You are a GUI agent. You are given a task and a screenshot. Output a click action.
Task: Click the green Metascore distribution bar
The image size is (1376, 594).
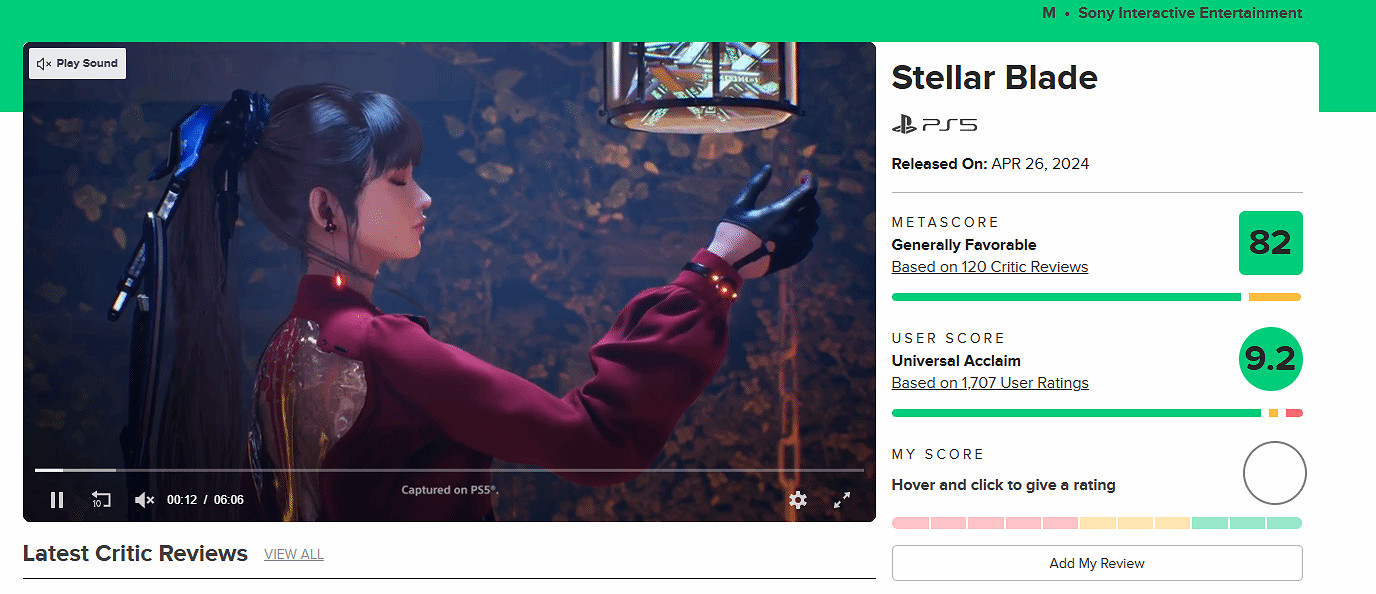(x=1066, y=297)
